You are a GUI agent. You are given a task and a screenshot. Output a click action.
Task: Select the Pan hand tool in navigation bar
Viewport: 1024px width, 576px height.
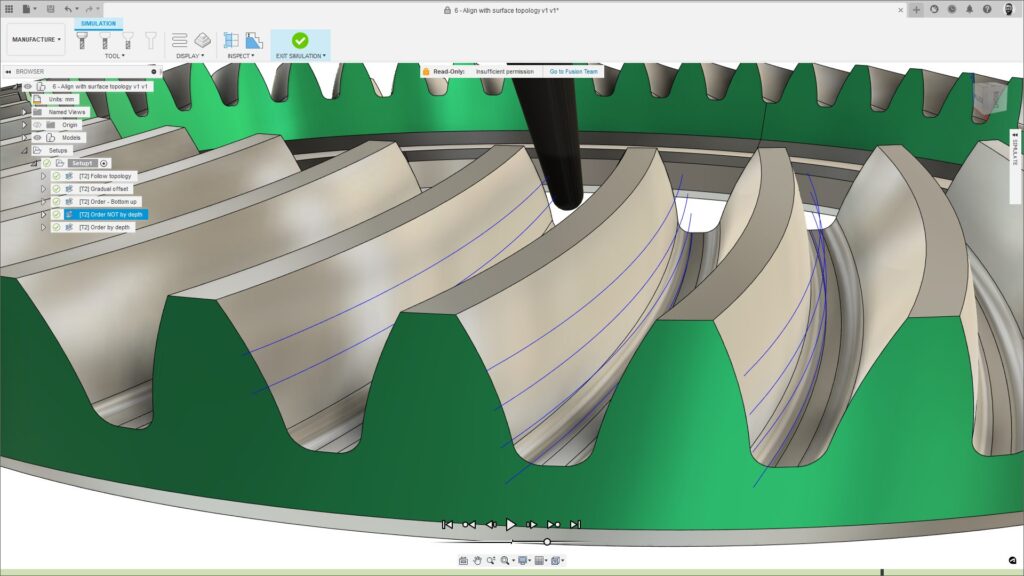coord(477,560)
